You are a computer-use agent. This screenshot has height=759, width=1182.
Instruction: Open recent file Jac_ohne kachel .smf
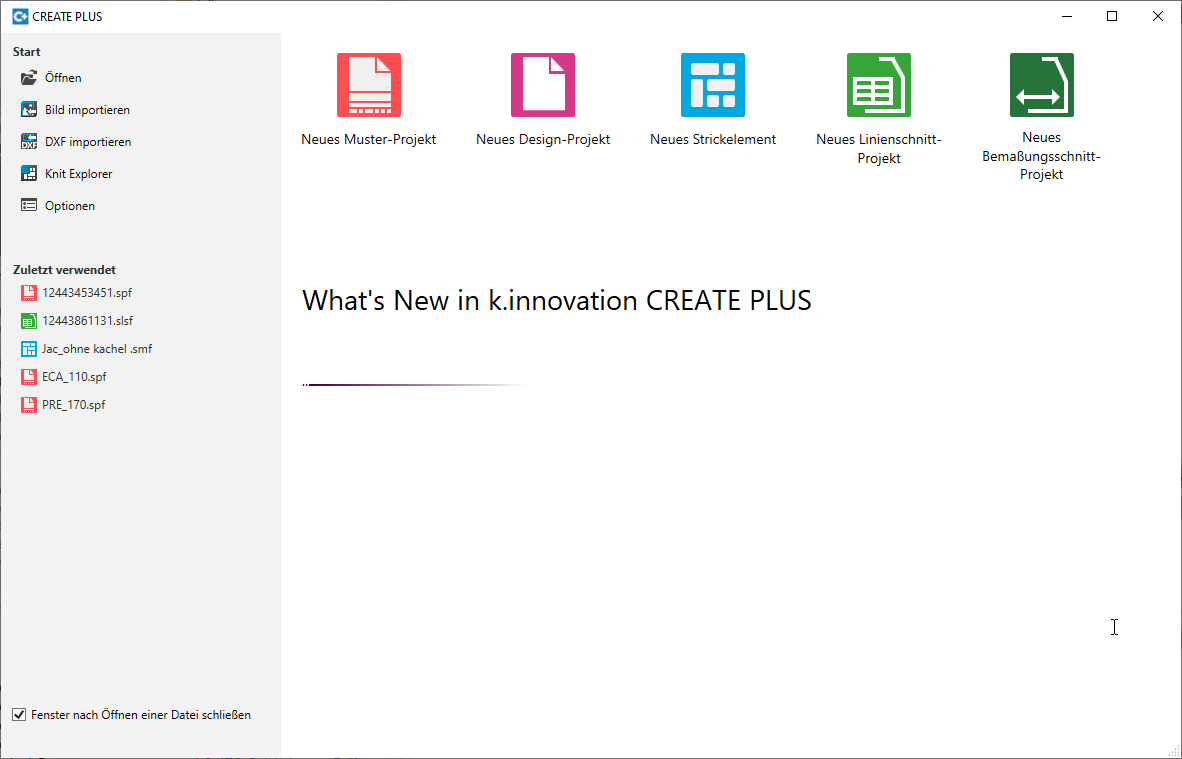pyautogui.click(x=96, y=349)
